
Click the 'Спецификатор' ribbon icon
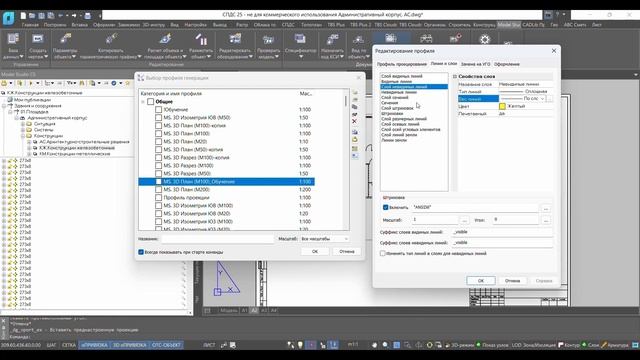point(300,39)
